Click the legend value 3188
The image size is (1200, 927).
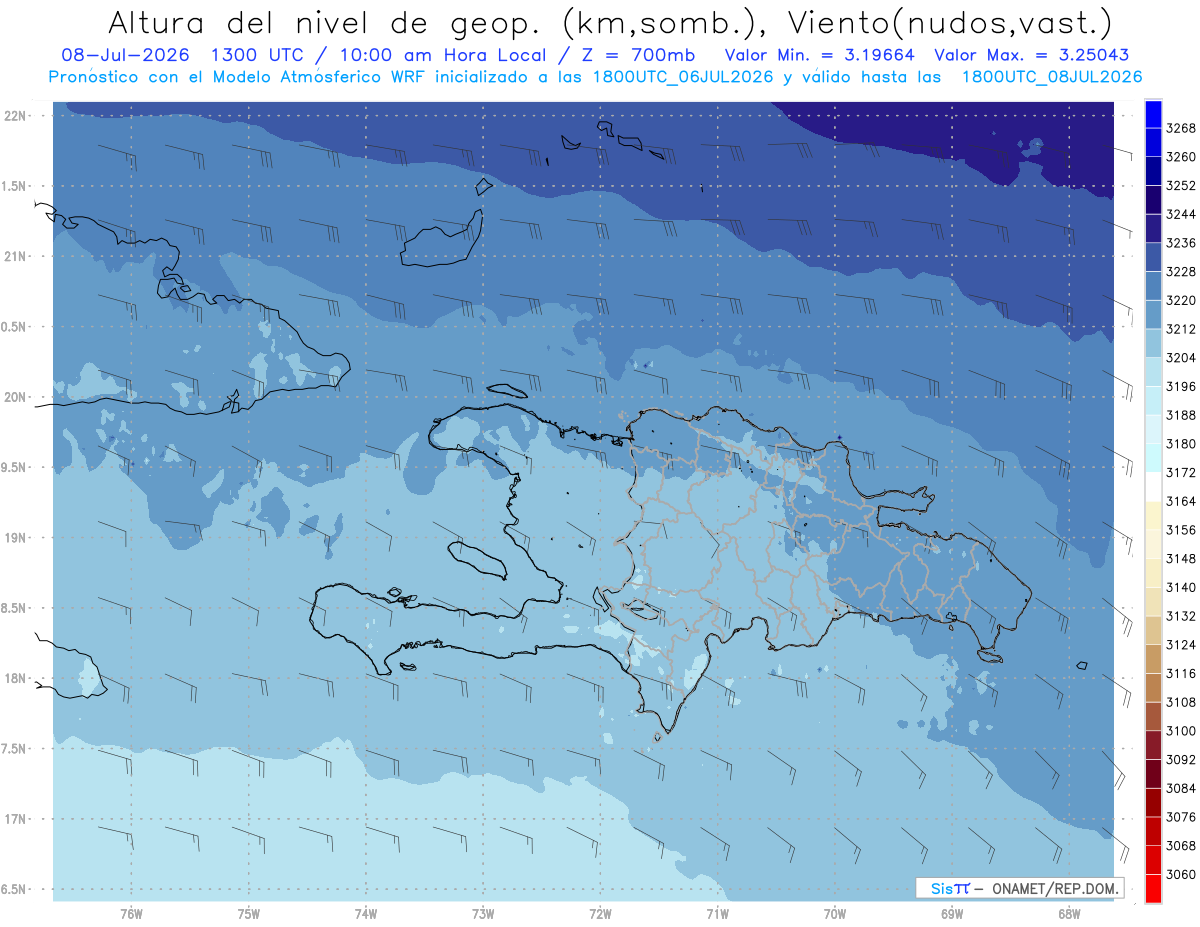pos(1181,415)
